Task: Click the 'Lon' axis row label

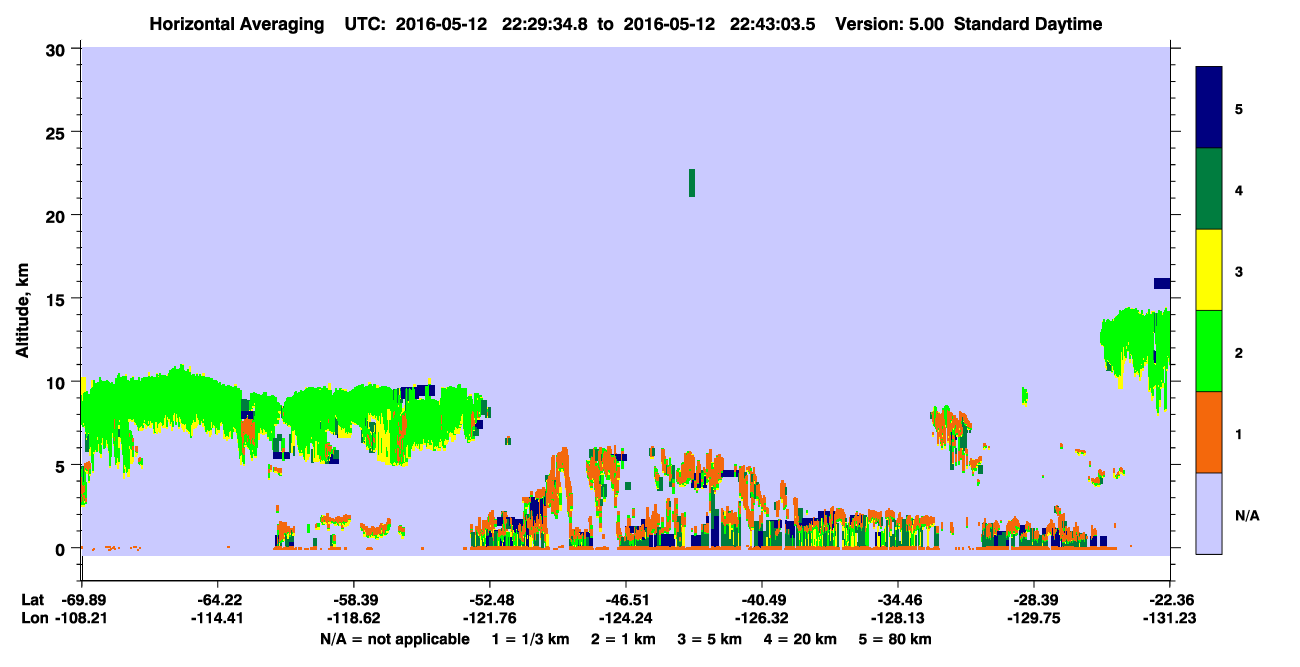Action: pyautogui.click(x=34, y=619)
